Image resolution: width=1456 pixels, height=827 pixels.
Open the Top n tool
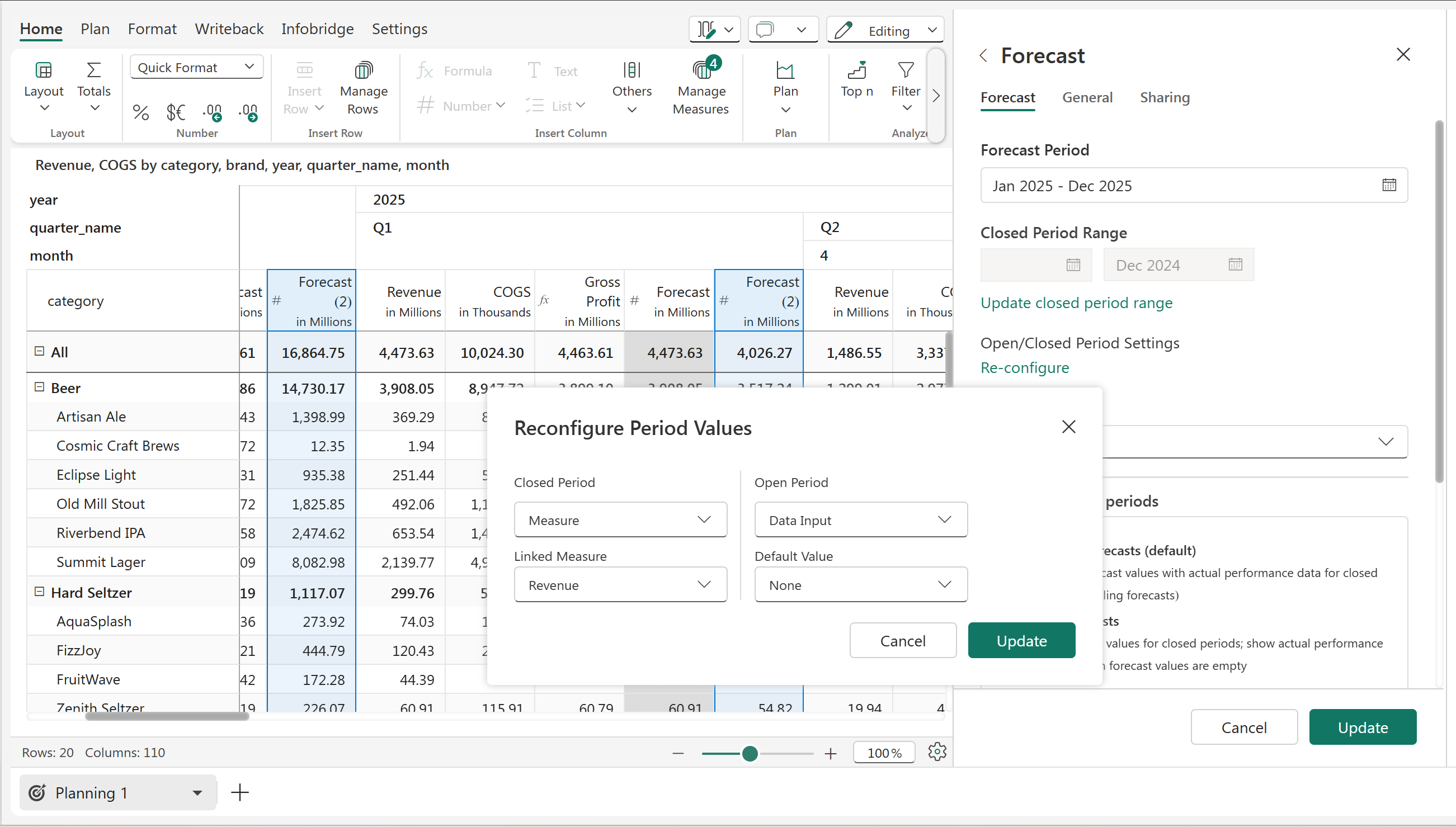856,70
